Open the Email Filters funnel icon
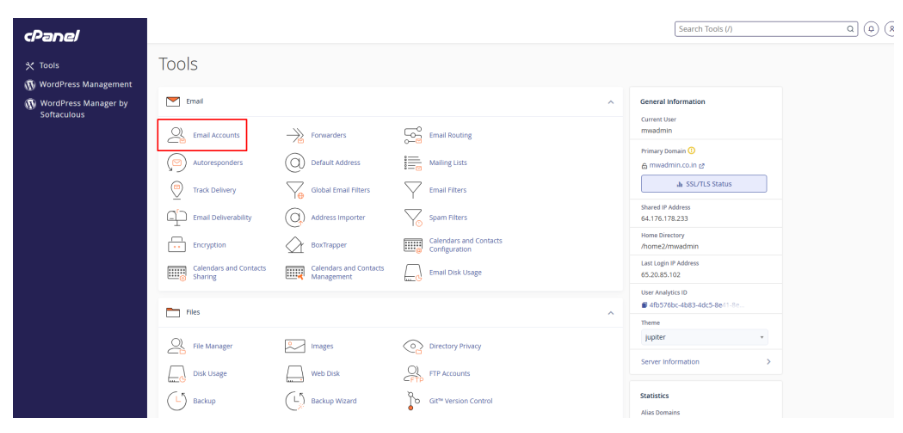The height and width of the screenshot is (433, 903). (413, 190)
